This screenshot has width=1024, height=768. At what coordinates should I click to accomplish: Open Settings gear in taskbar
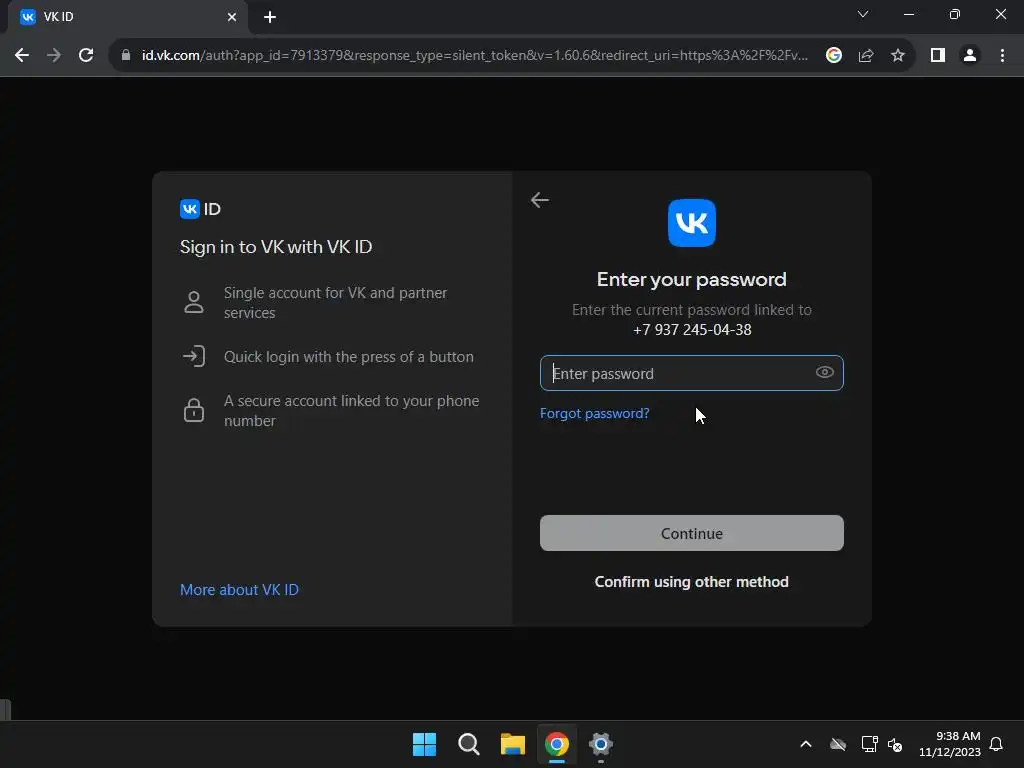pos(601,744)
